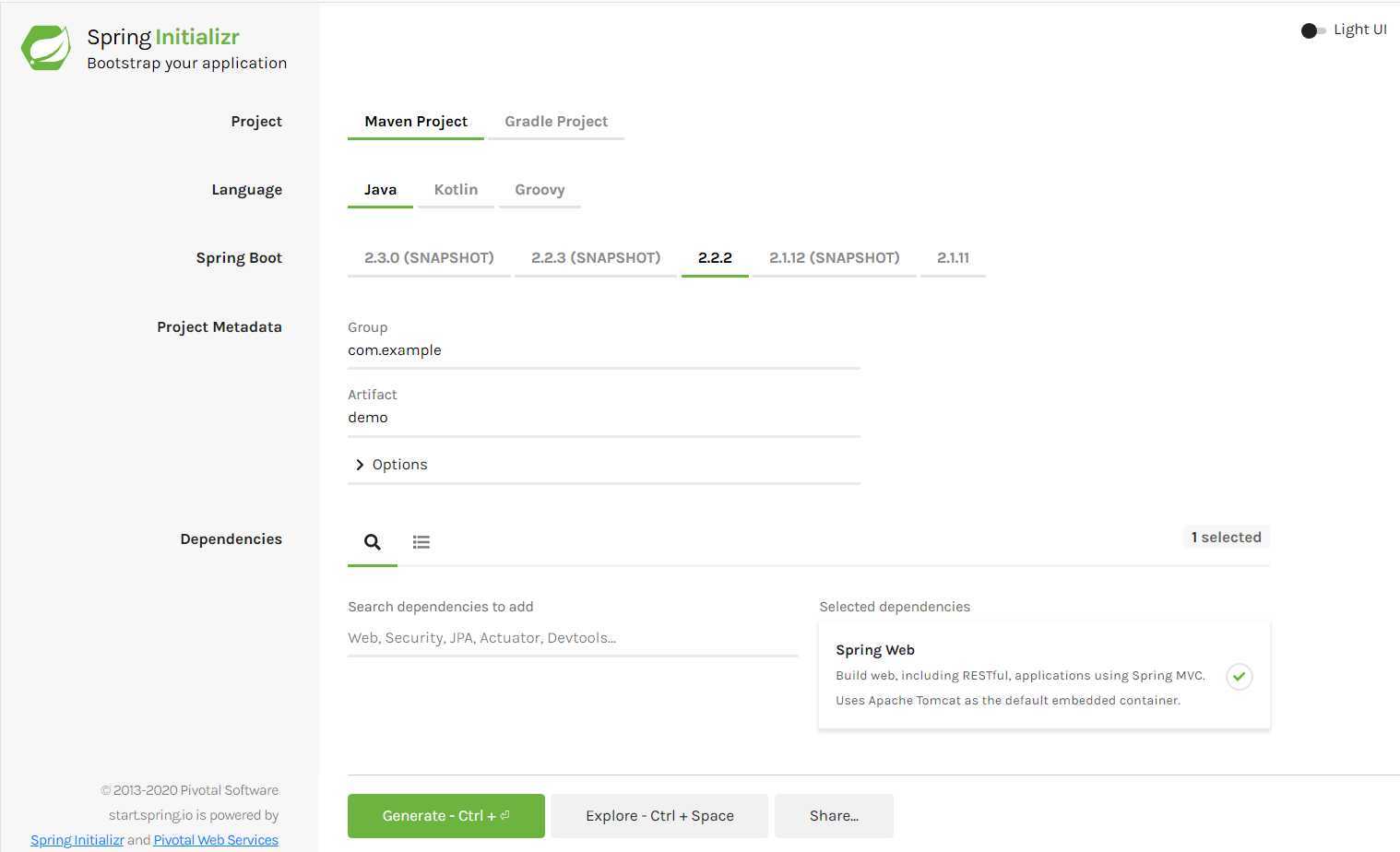Select Spring Boot 2.3.0 (SNAPSHOT)
This screenshot has height=852, width=1400.
tap(429, 258)
